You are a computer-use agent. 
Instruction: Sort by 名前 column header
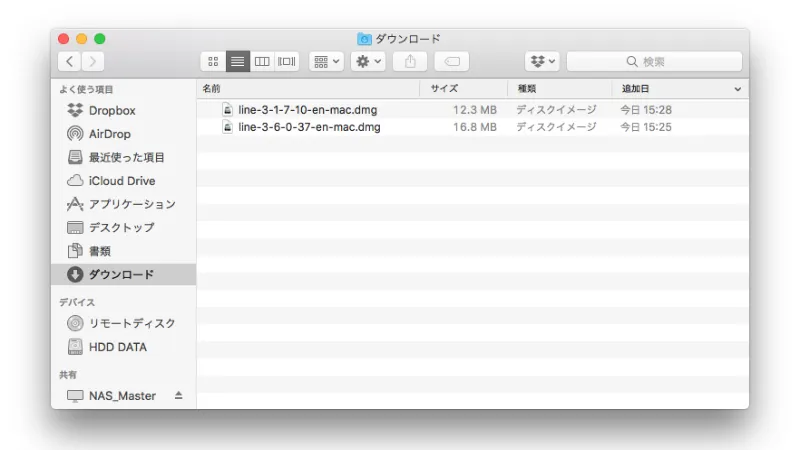pos(300,89)
